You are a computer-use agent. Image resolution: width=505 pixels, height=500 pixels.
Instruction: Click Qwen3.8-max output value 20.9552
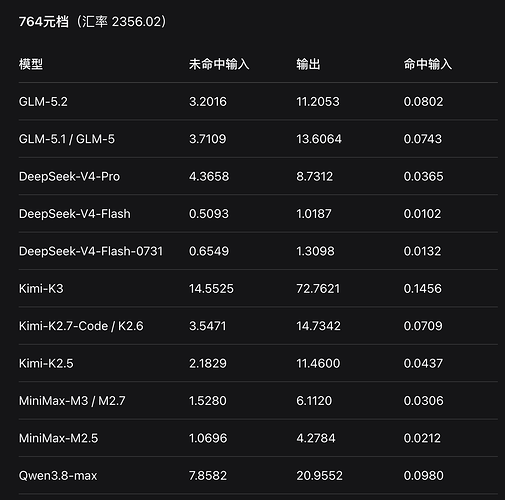[319, 476]
